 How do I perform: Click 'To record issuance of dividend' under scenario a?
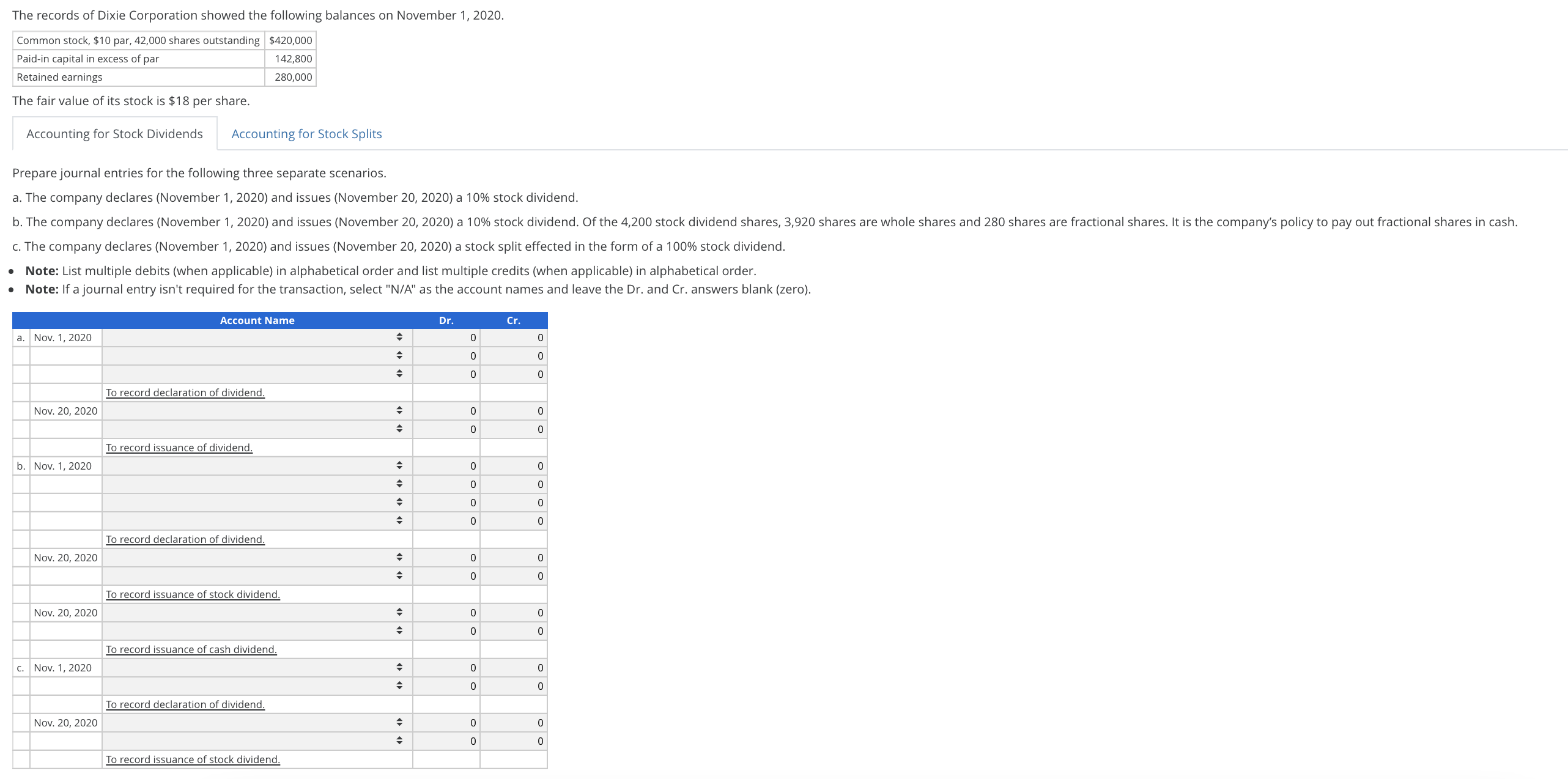(x=179, y=448)
